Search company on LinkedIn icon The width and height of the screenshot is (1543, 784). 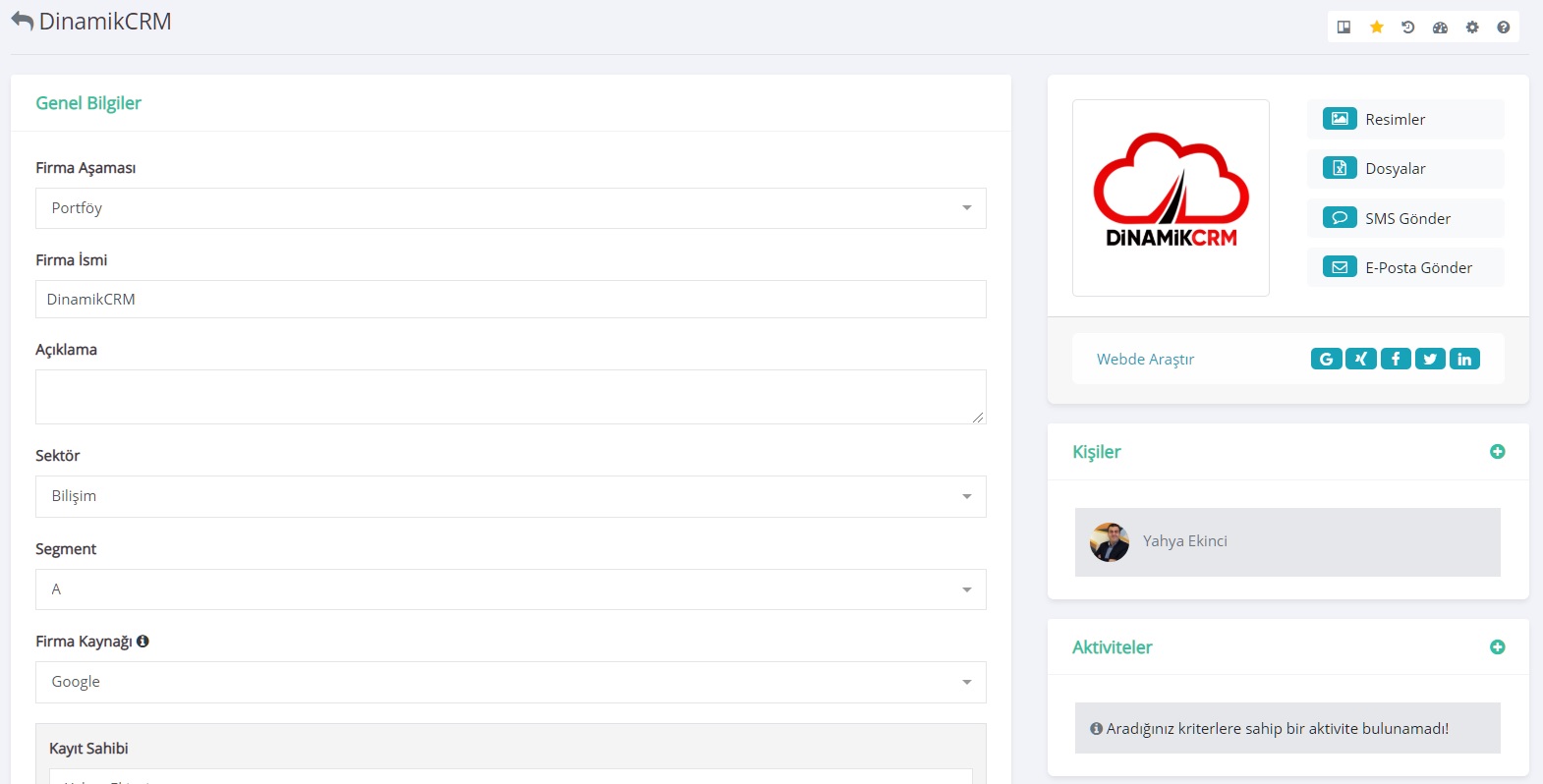(x=1464, y=359)
